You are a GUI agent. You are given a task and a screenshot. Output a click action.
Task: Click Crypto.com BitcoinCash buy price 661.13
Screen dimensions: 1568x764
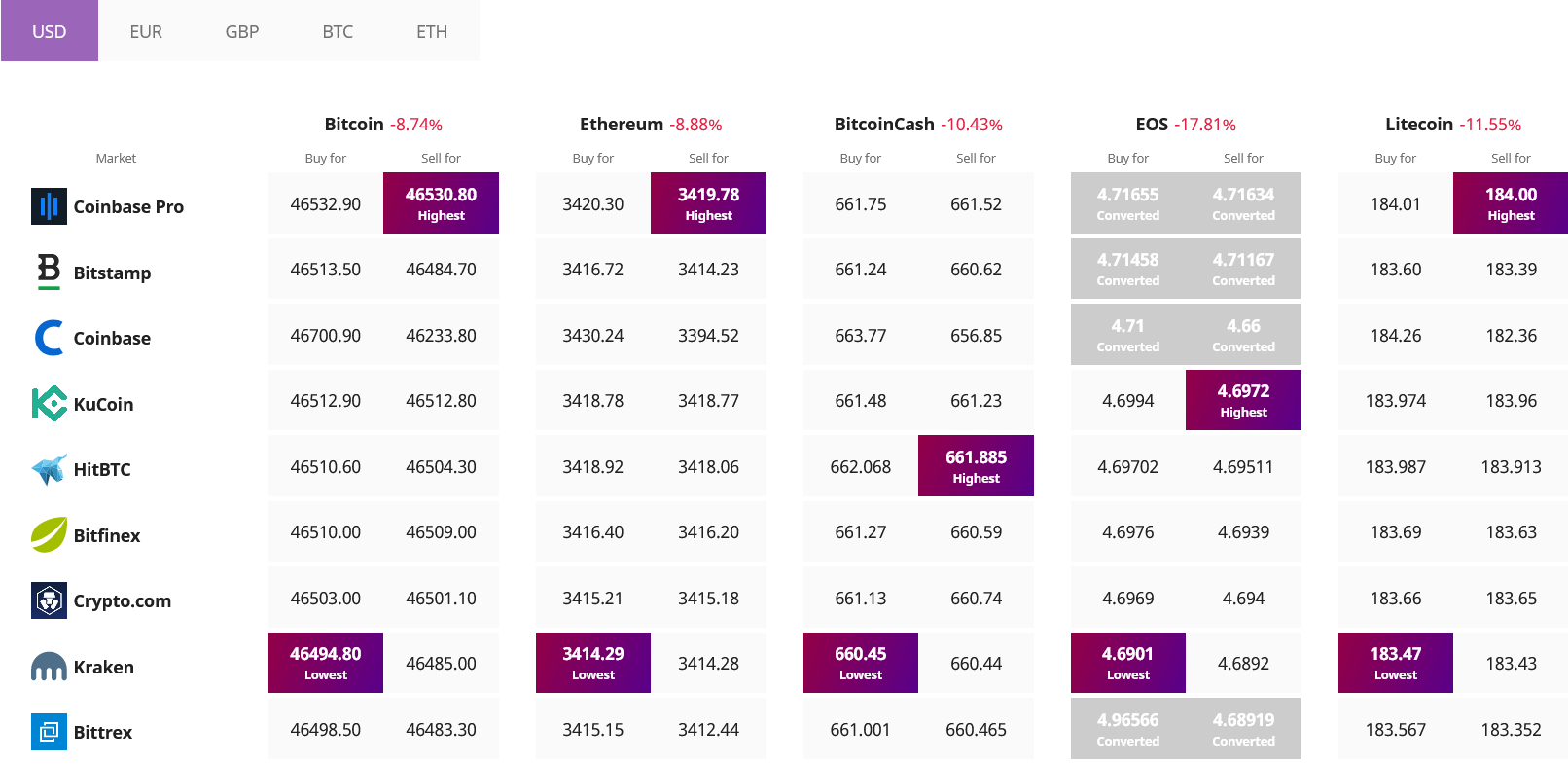(861, 598)
